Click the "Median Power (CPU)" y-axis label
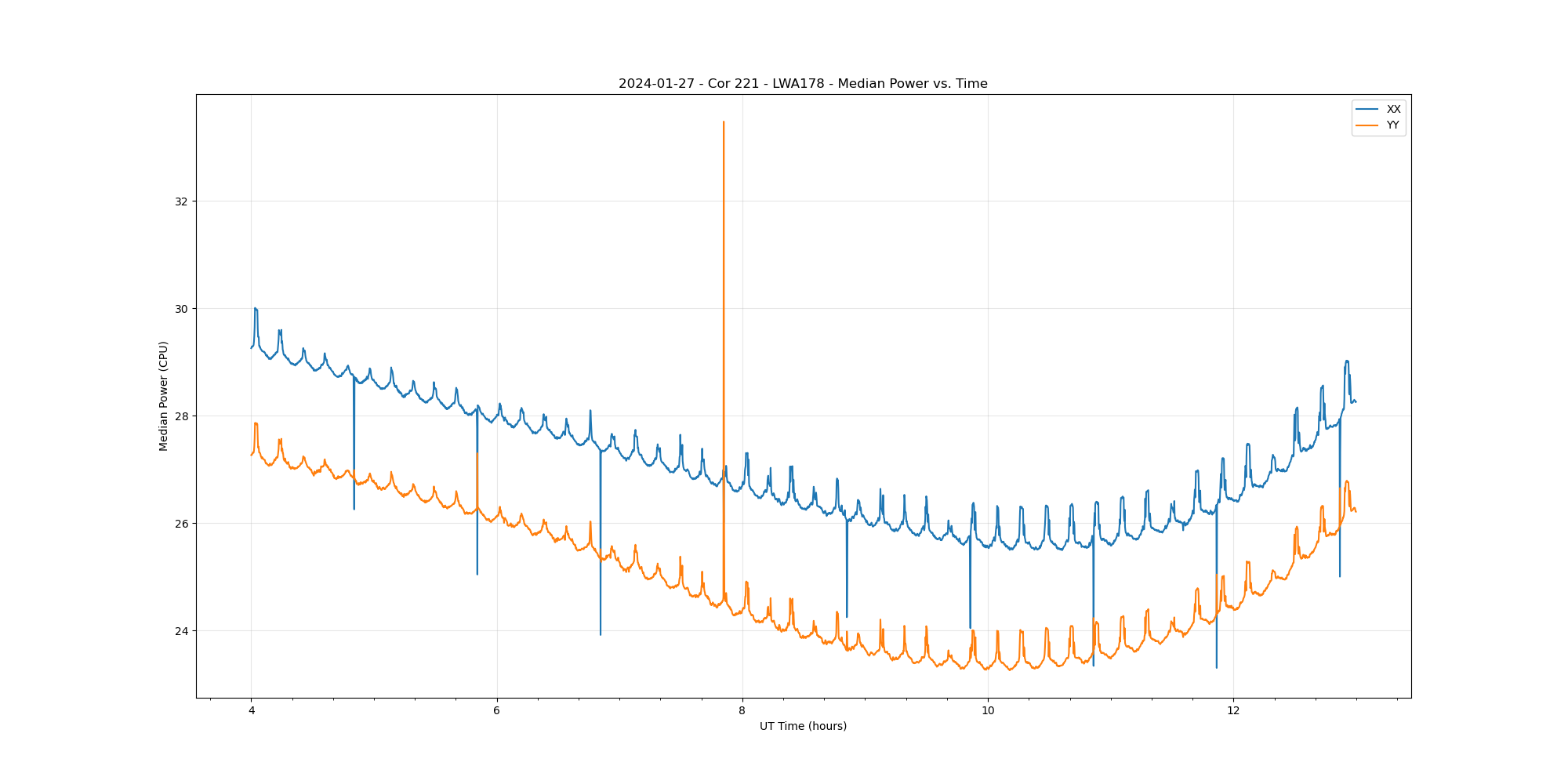 pyautogui.click(x=164, y=396)
